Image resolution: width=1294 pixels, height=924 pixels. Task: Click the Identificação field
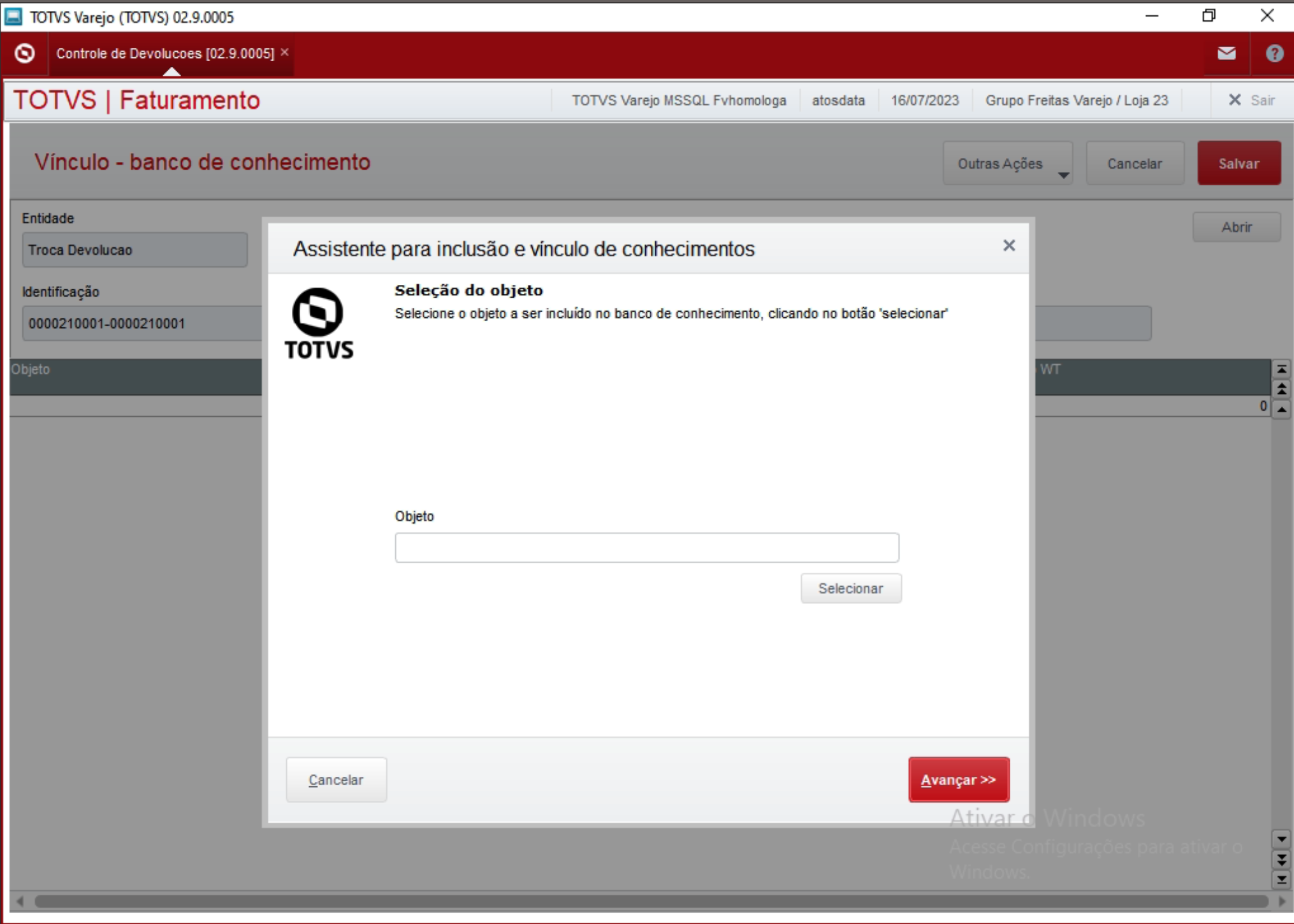[x=142, y=323]
